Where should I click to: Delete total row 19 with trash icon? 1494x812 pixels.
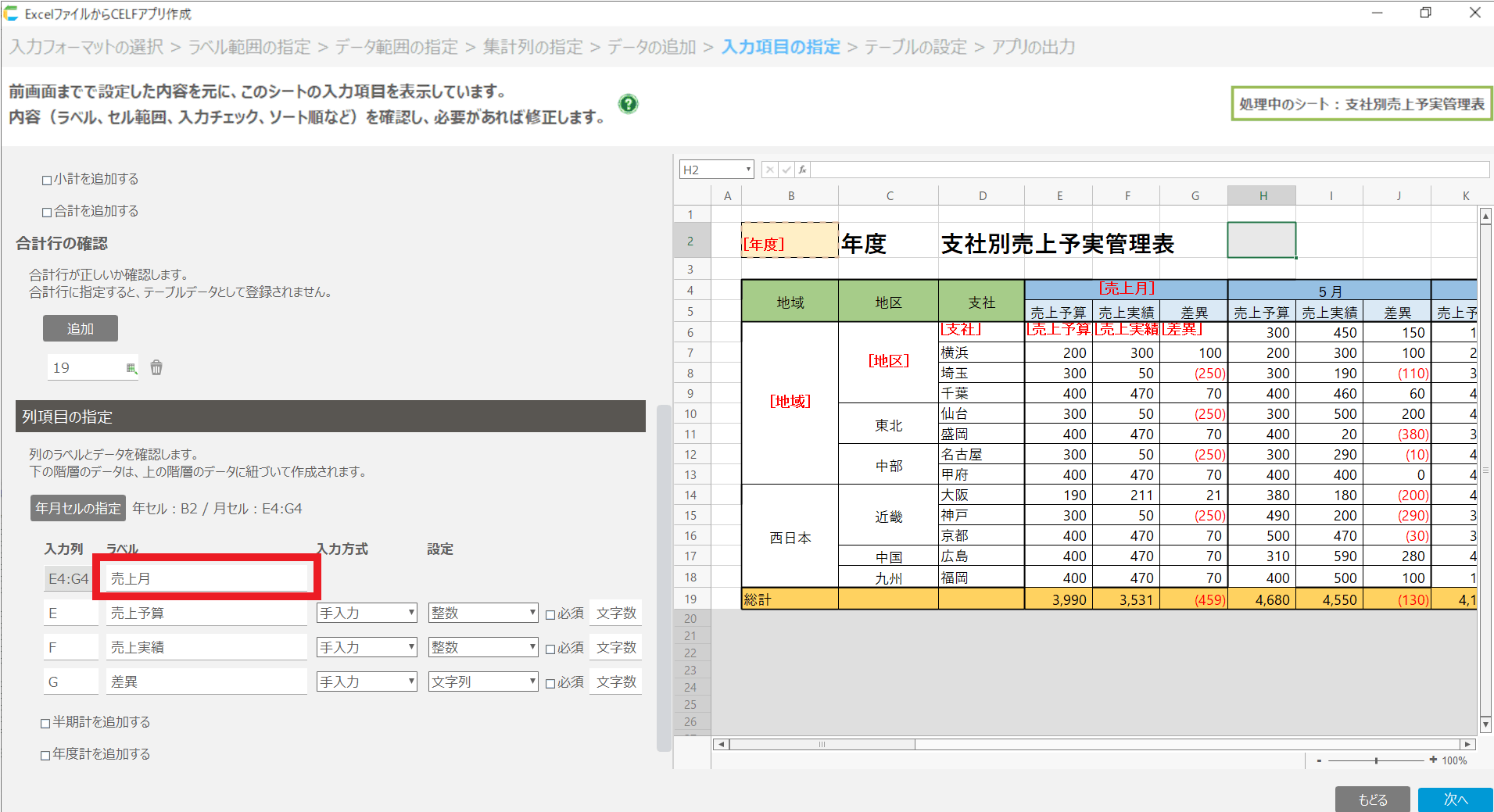coord(156,367)
